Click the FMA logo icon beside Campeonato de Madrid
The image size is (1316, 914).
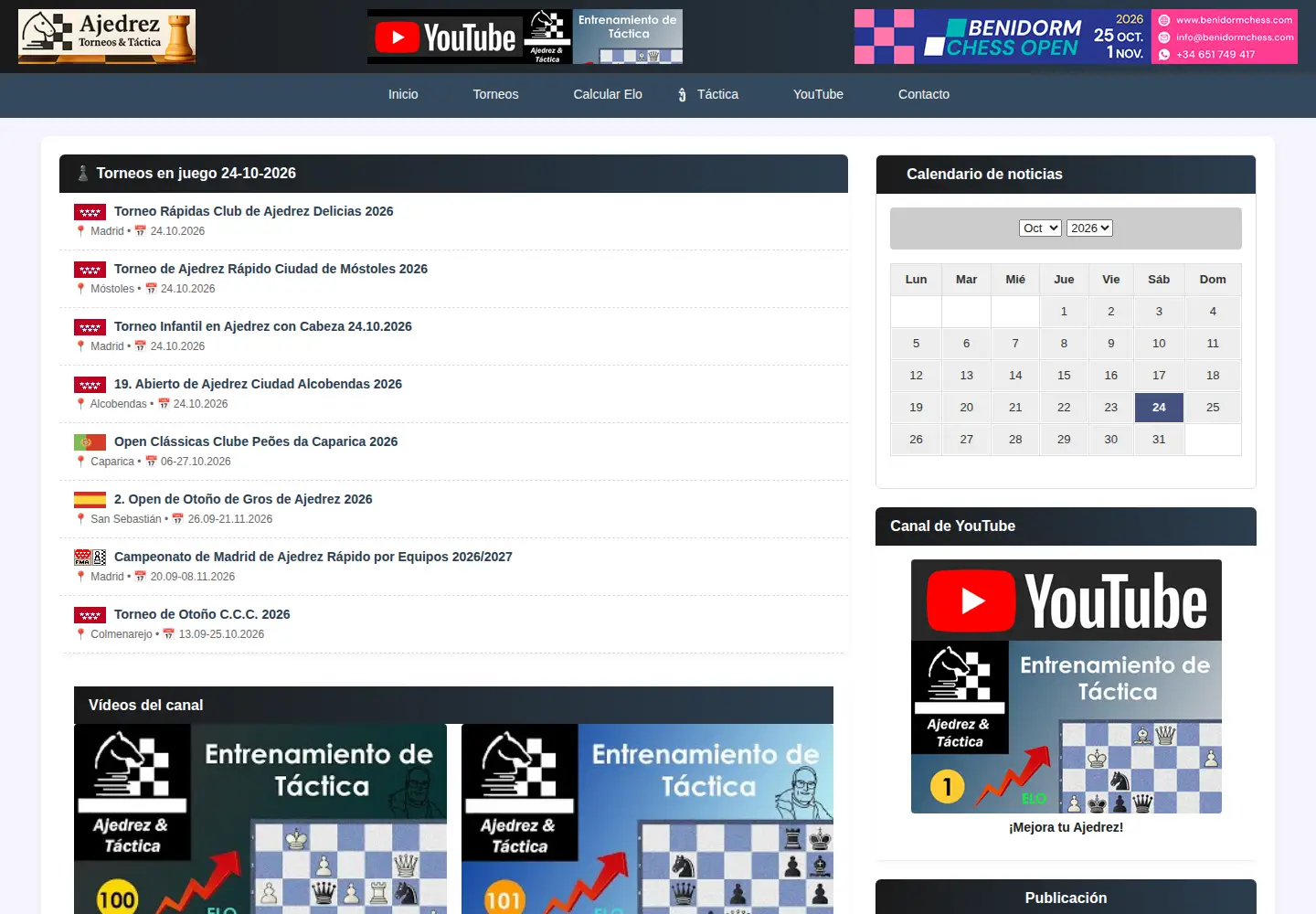click(x=90, y=558)
